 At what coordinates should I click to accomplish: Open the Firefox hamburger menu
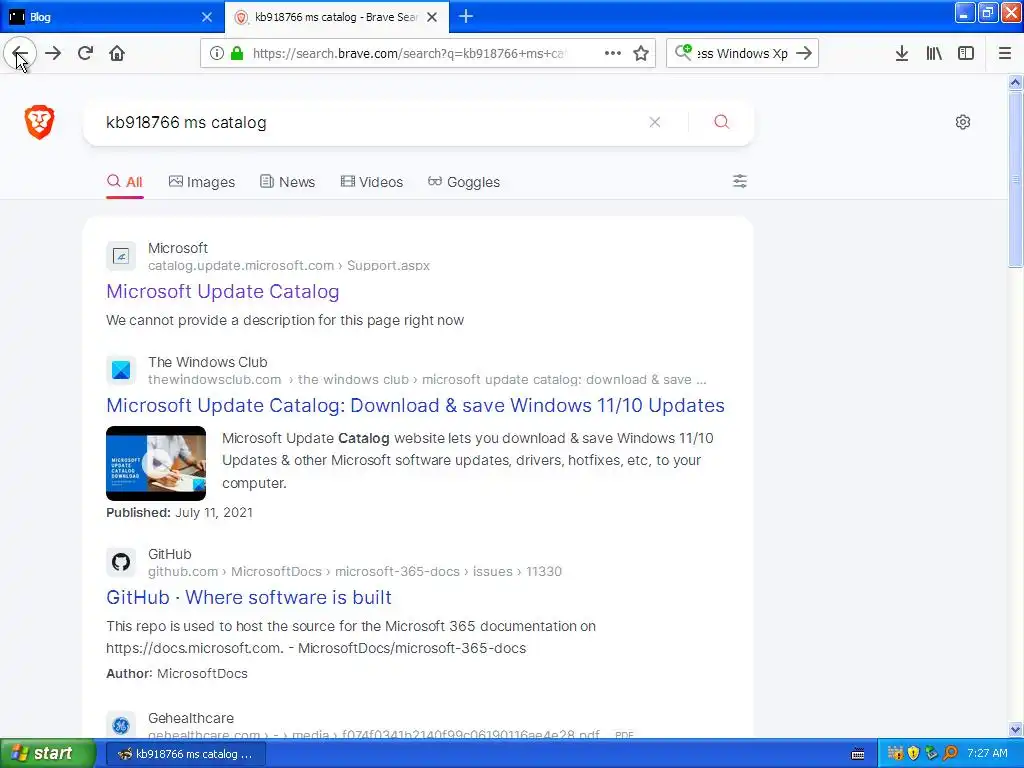click(x=1005, y=54)
